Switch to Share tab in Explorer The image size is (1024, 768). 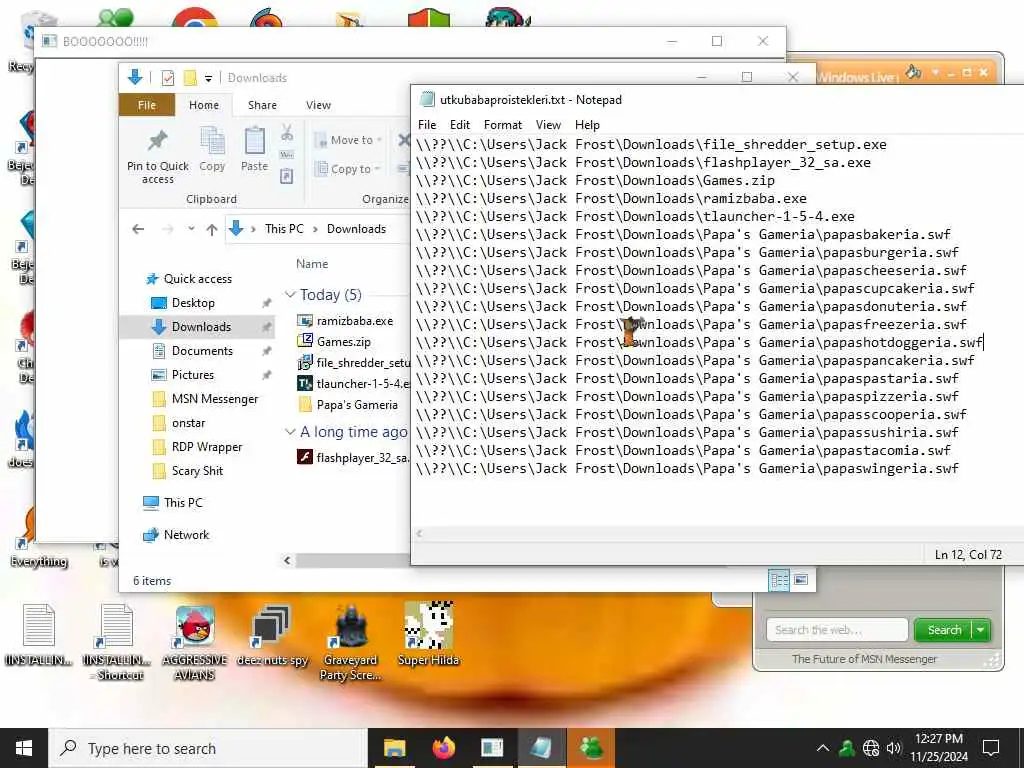coord(262,105)
